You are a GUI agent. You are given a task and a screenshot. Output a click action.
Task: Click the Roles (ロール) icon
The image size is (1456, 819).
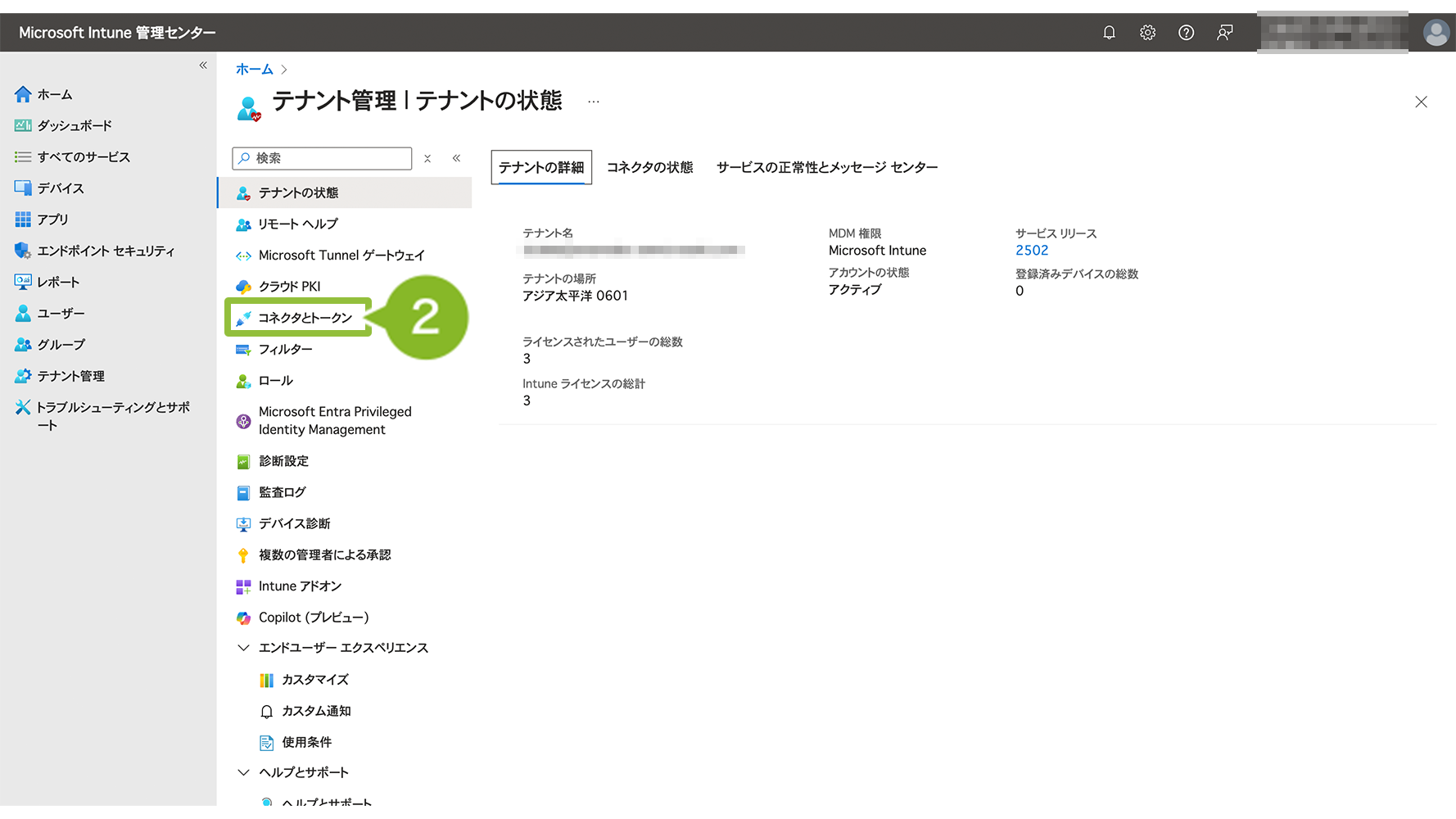click(243, 381)
